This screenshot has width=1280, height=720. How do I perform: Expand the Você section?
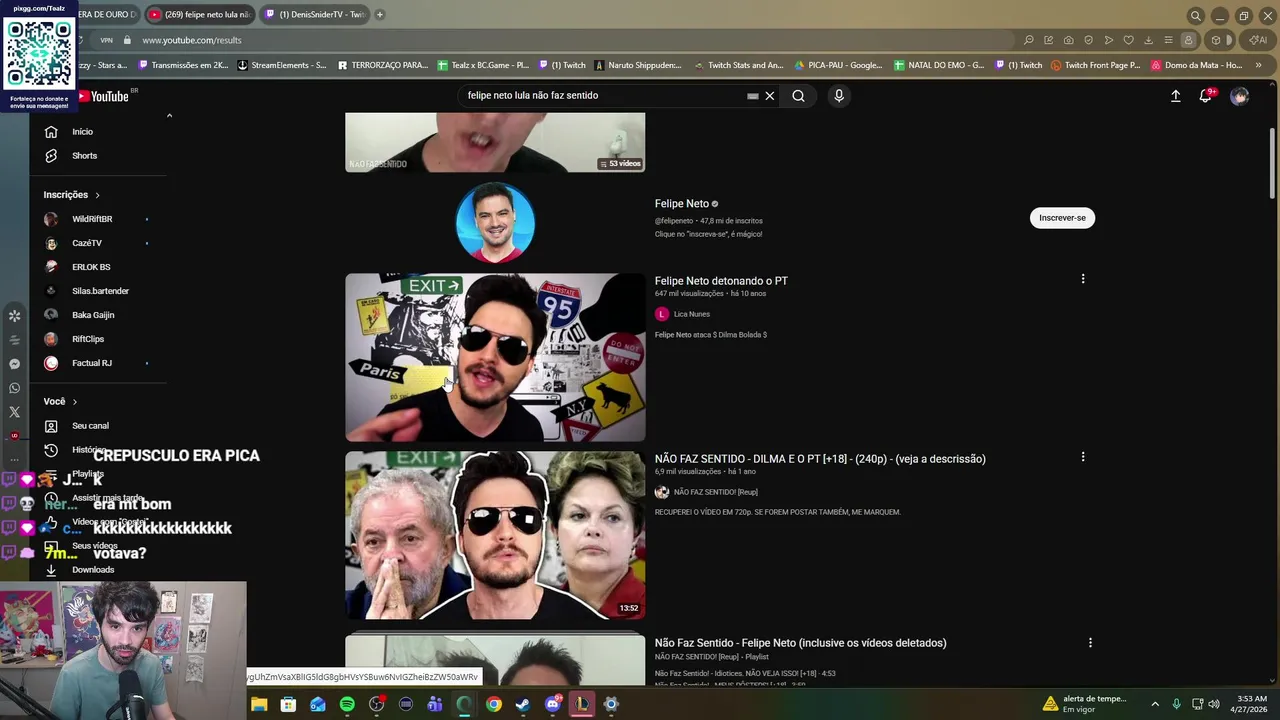point(60,402)
